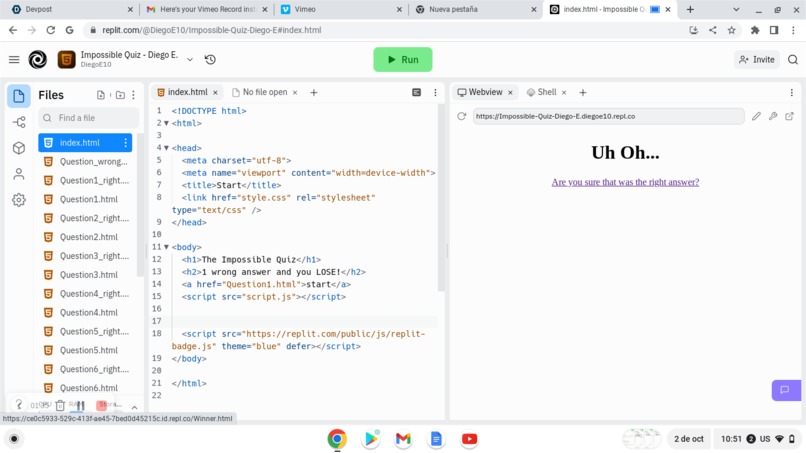Open Webview devtools wrench icon
Screen dimensions: 806x453
[x=773, y=116]
